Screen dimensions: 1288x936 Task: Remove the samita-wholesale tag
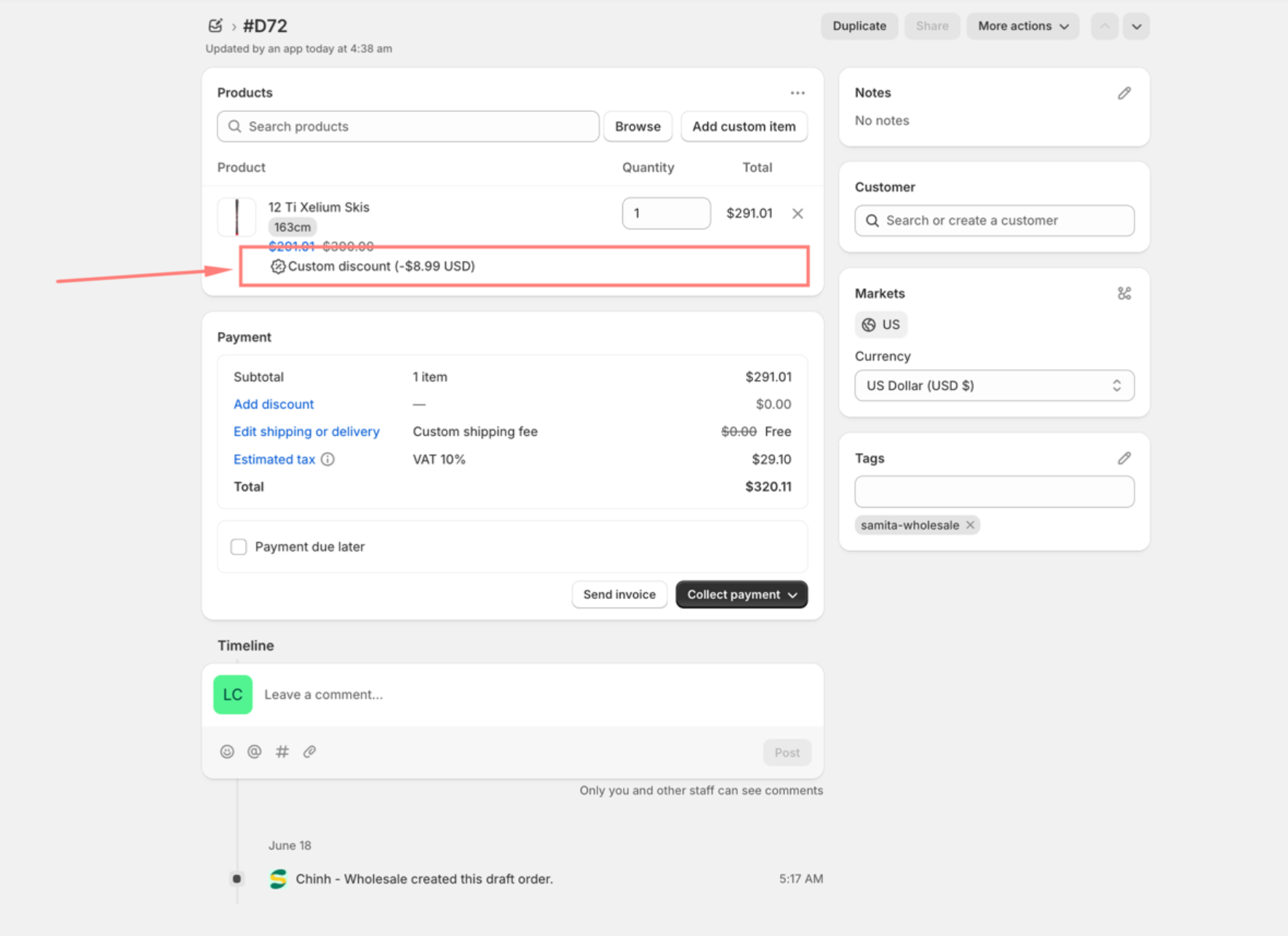pos(970,525)
